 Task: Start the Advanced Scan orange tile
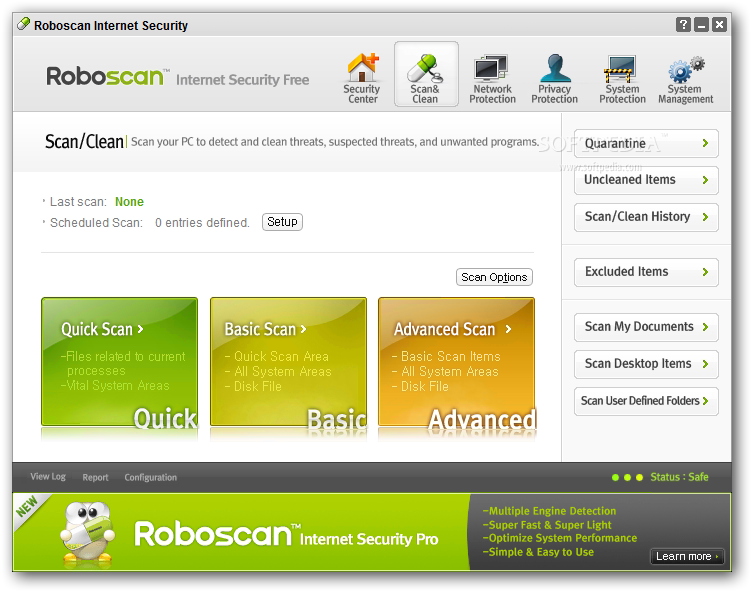pos(457,362)
